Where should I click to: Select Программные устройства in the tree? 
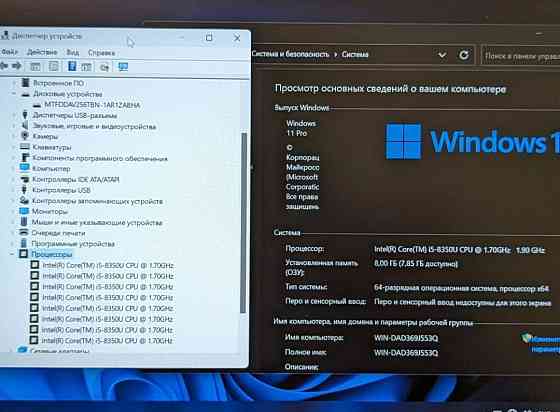(73, 243)
